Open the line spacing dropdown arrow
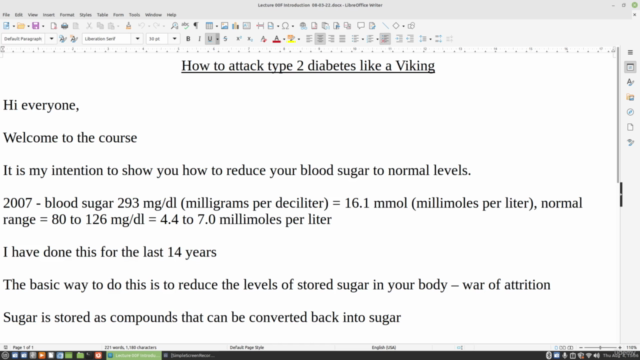The height and width of the screenshot is (360, 640). click(x=430, y=39)
